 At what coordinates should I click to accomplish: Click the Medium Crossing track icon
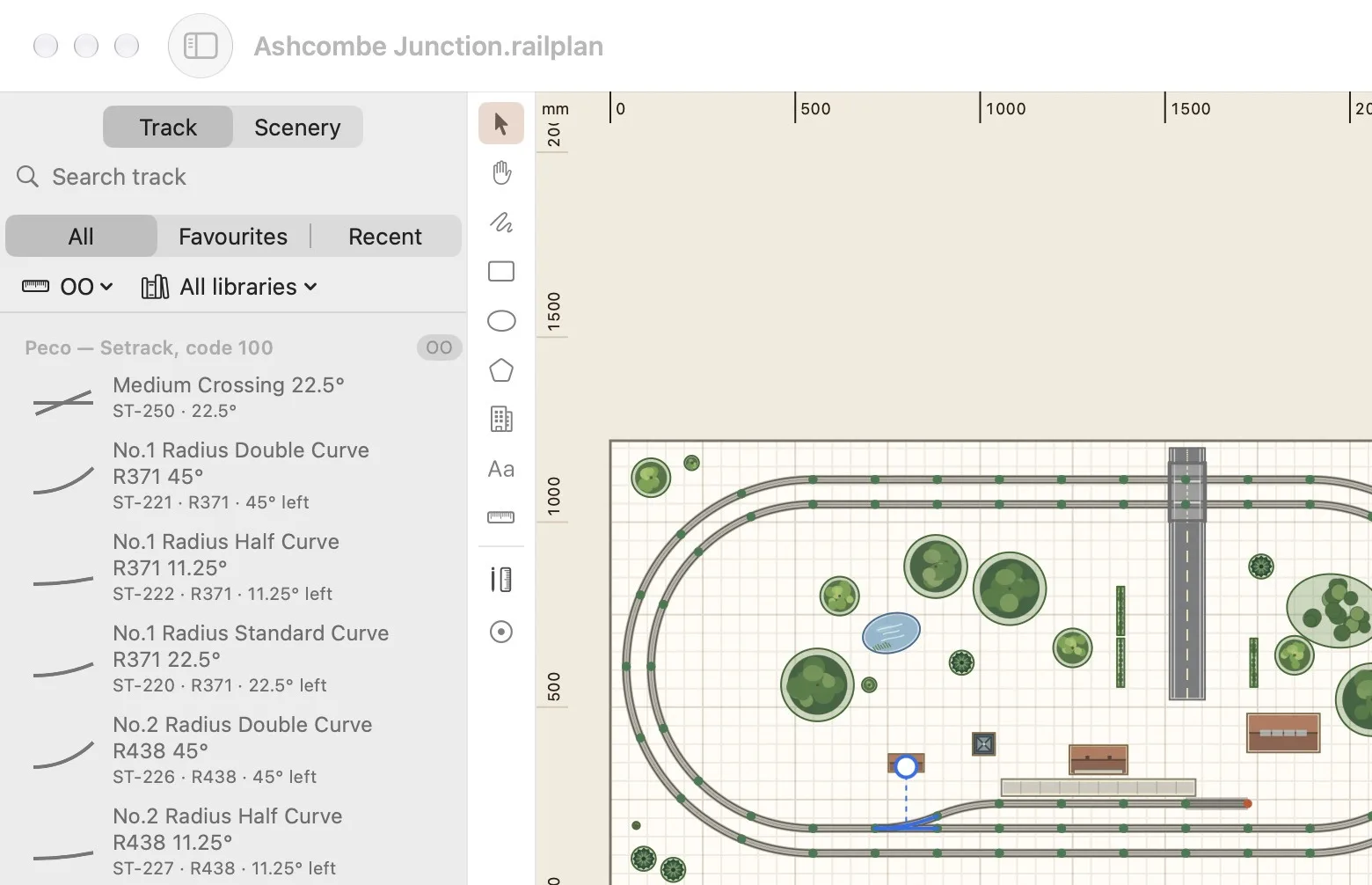pos(63,402)
